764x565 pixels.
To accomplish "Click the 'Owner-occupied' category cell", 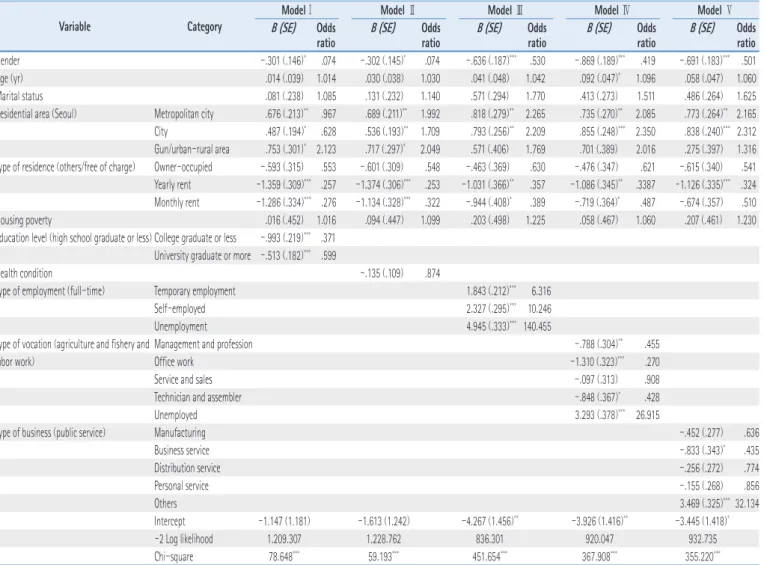I will tap(183, 167).
